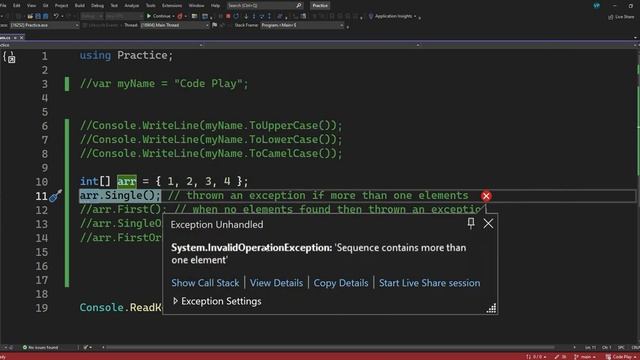Click 'Console' on line 19
640x360 pixels.
[101, 307]
